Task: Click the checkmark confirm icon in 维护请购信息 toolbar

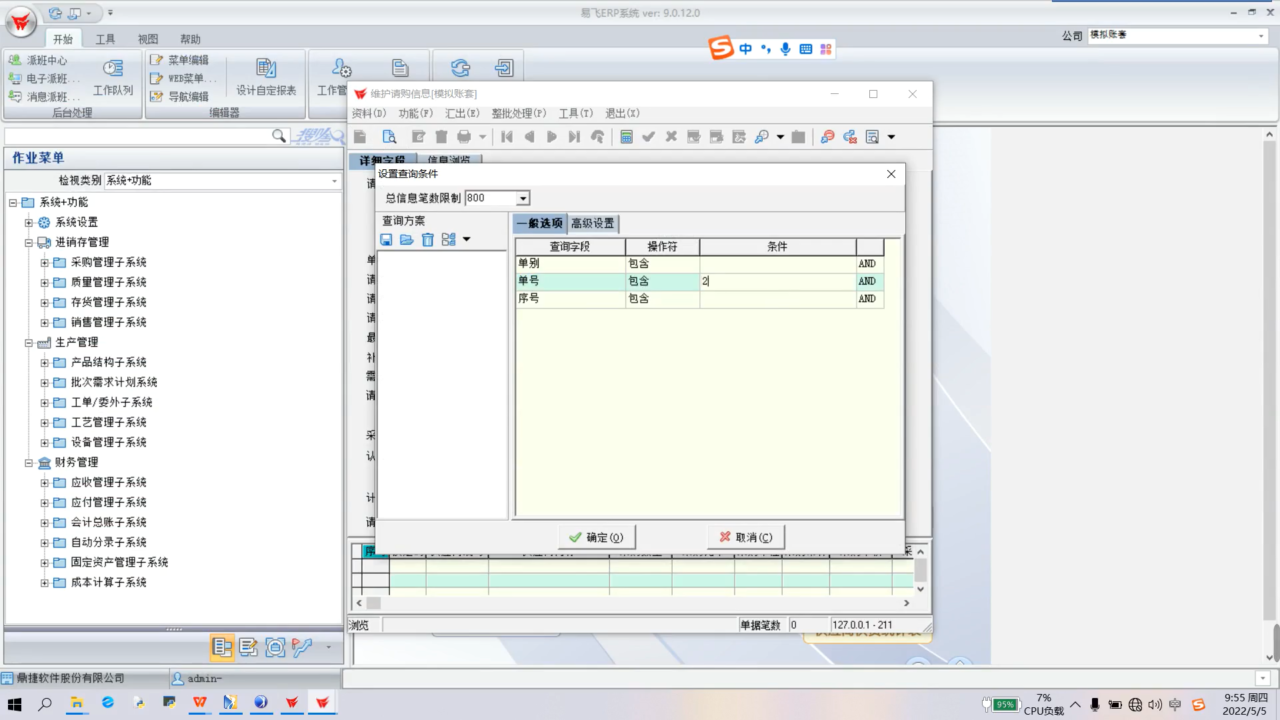Action: (648, 137)
